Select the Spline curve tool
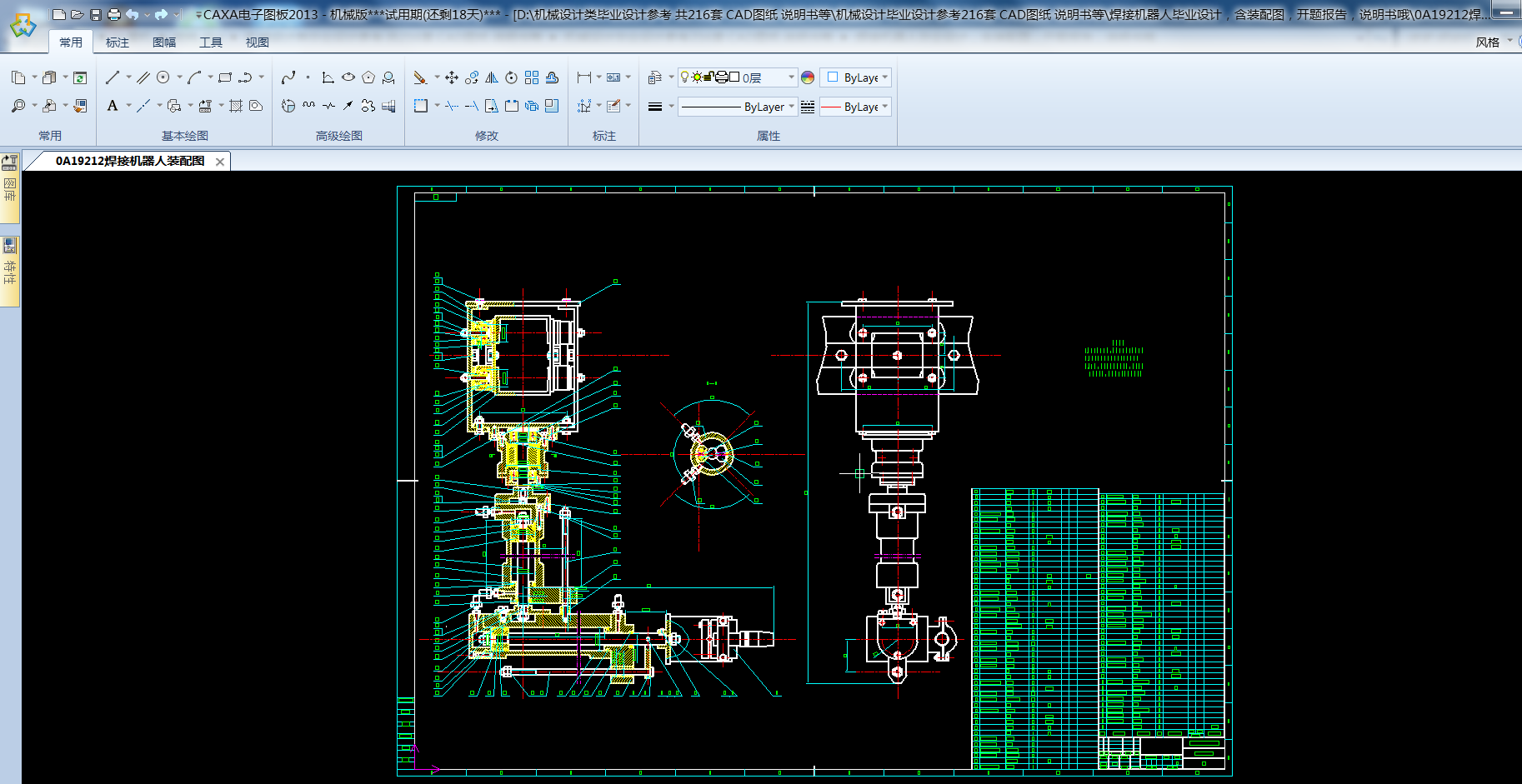 (x=288, y=77)
